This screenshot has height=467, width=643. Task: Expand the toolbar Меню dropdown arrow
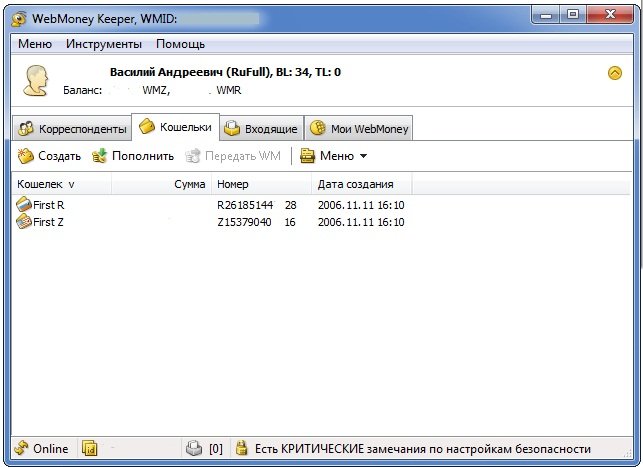tap(363, 156)
